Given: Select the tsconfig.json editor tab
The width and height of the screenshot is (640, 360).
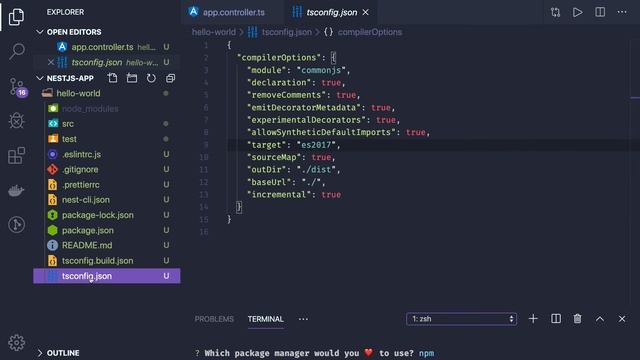Looking at the screenshot, I should [331, 12].
